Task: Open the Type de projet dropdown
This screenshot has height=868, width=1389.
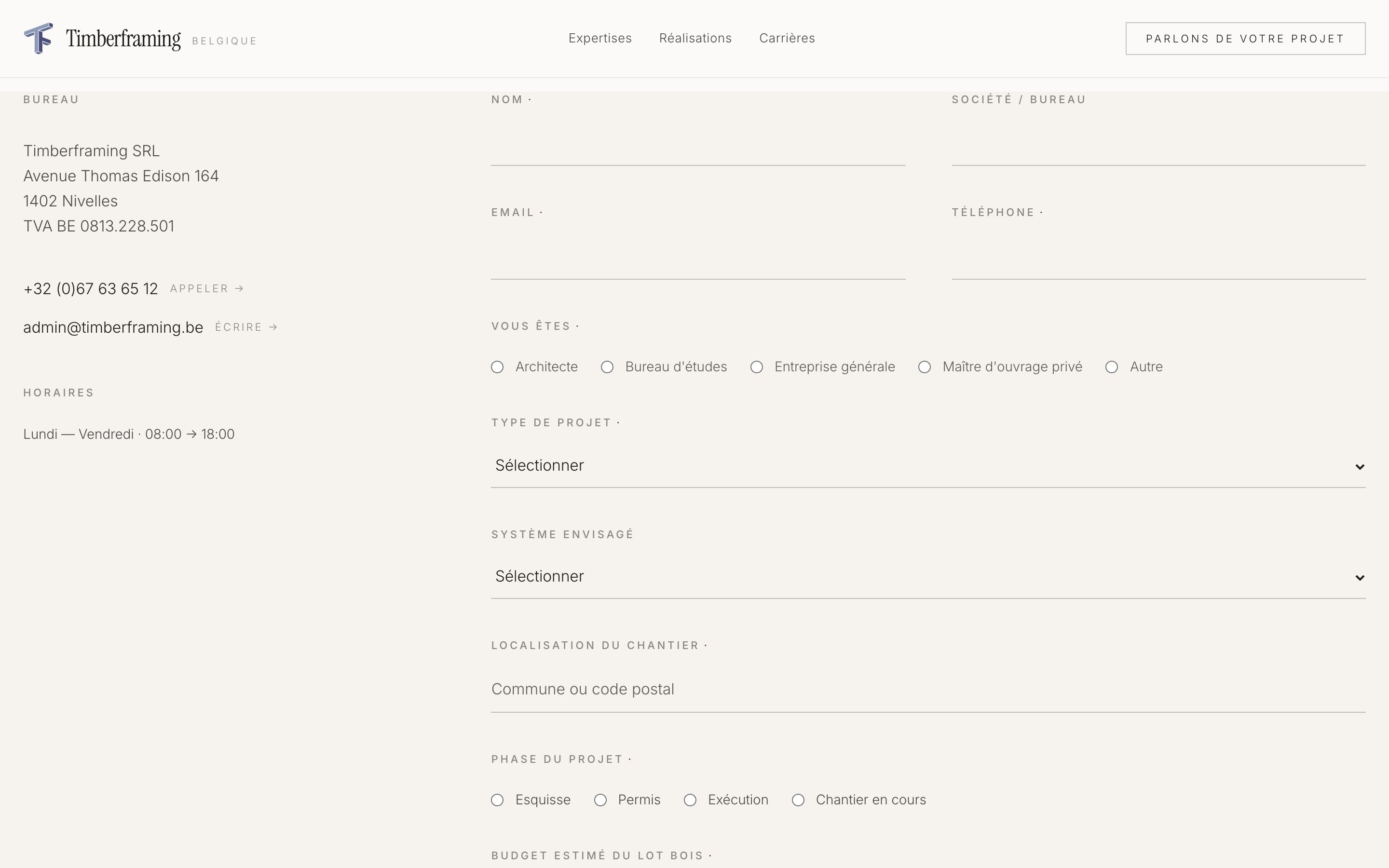Action: click(928, 465)
